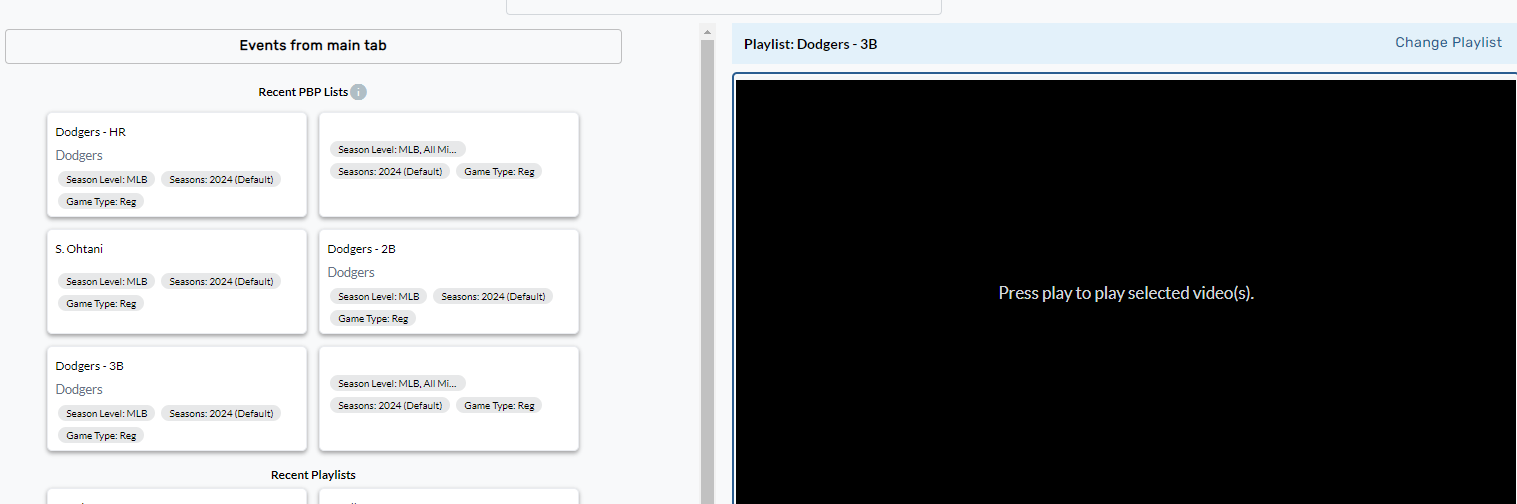Click the Playlist: Dodgers - 3B header

[x=811, y=44]
